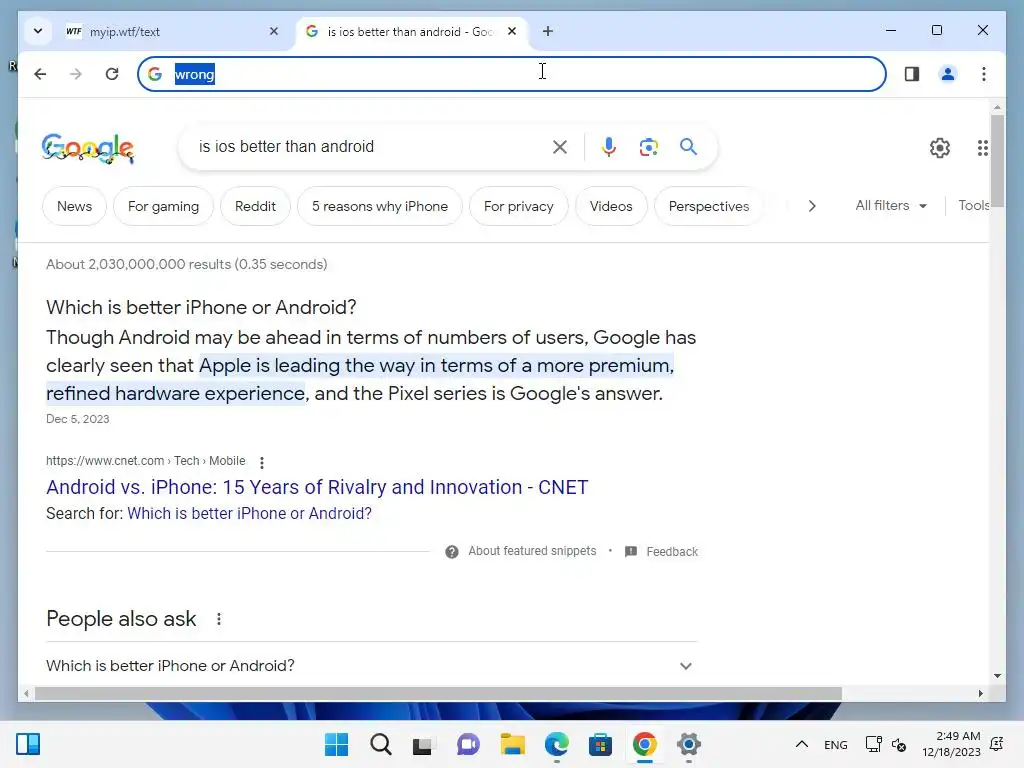
Task: Open the Google apps grid
Action: click(x=982, y=148)
